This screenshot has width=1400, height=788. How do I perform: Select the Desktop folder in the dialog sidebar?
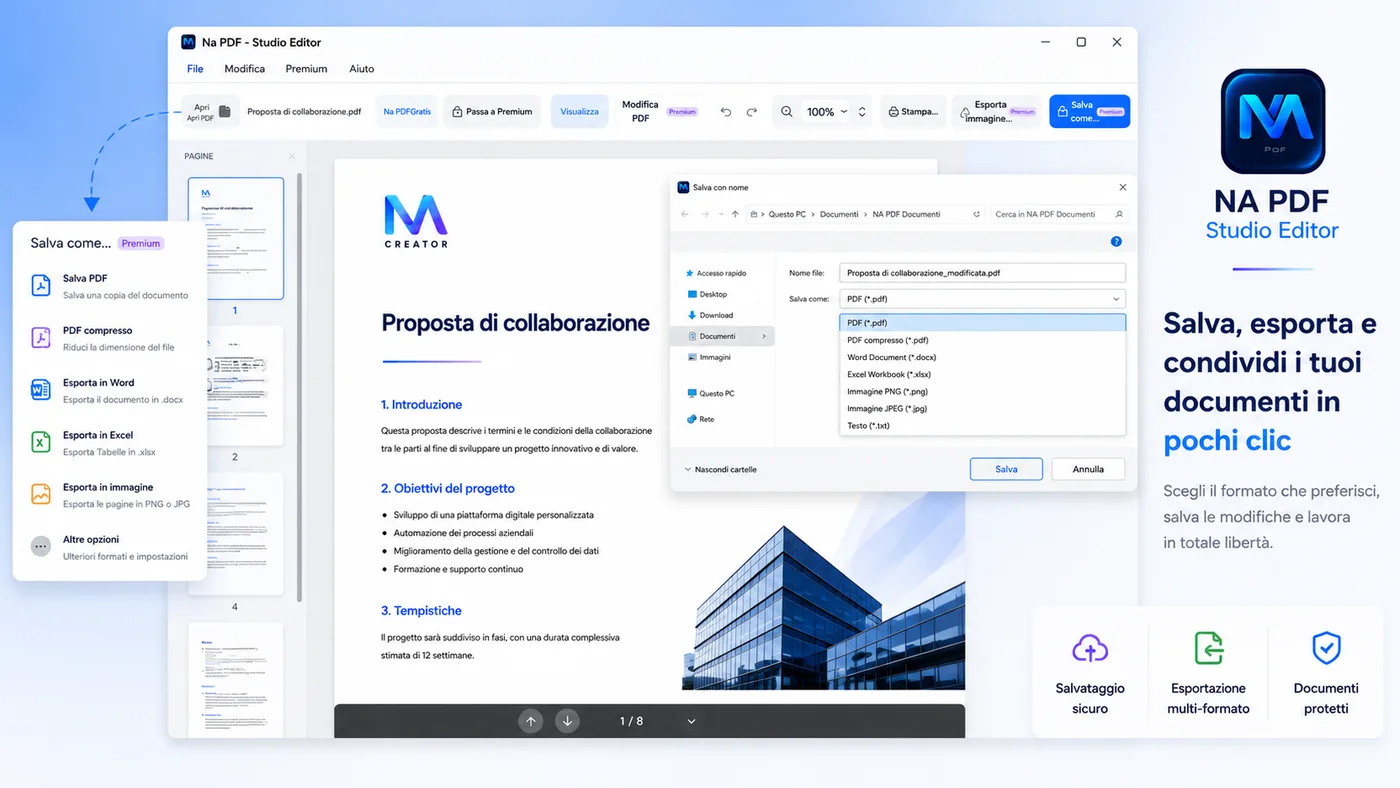pyautogui.click(x=708, y=294)
